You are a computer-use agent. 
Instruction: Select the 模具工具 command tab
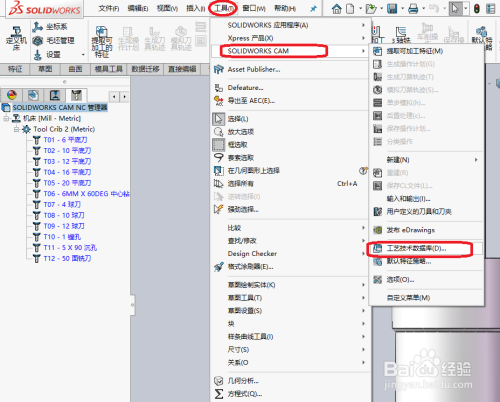pyautogui.click(x=109, y=69)
